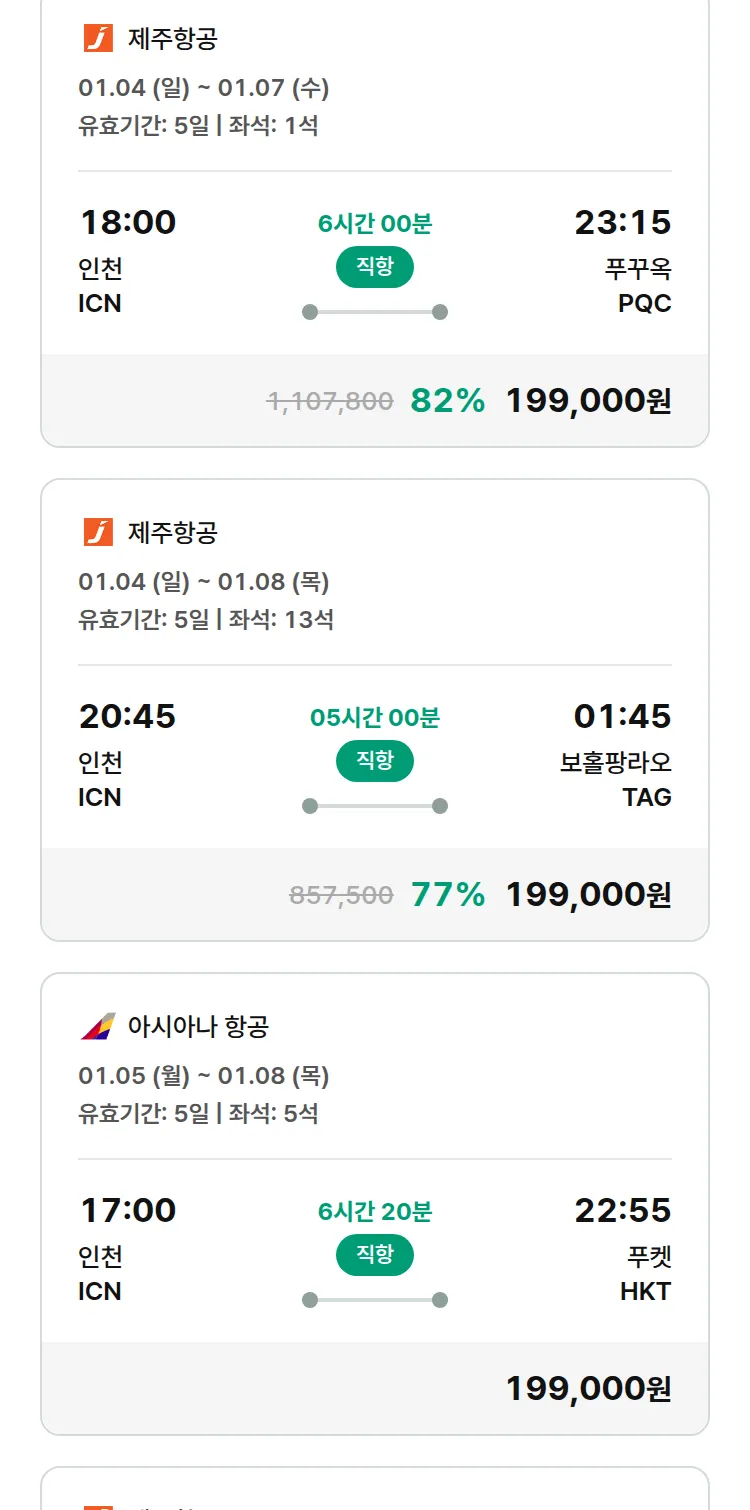Open the 199,000원 price with 77% discount

(588, 895)
